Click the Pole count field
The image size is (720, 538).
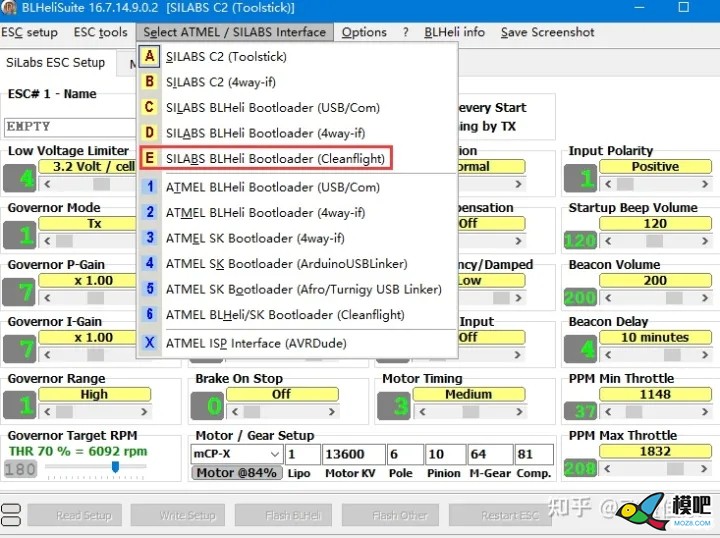click(x=405, y=454)
